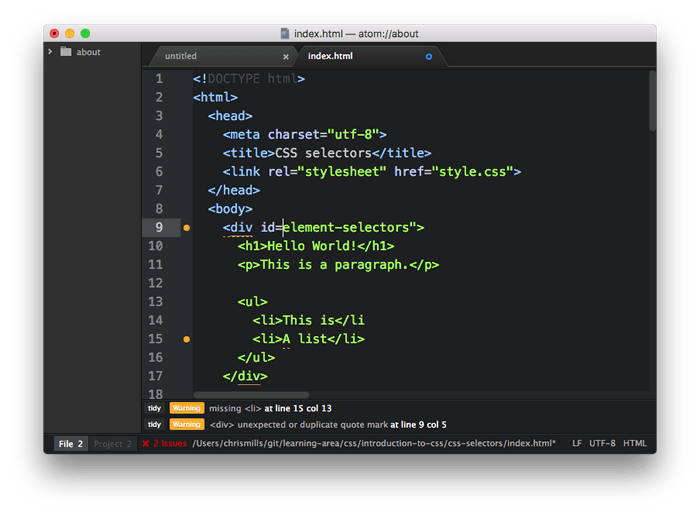Screen dimensions: 700x516
Task: Open the UTF-8 encoding selector
Action: pos(602,443)
